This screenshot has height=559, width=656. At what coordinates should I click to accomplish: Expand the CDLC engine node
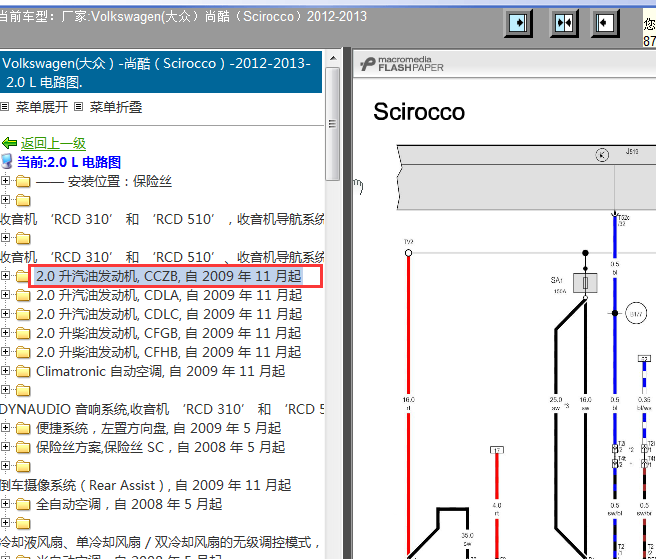point(5,314)
